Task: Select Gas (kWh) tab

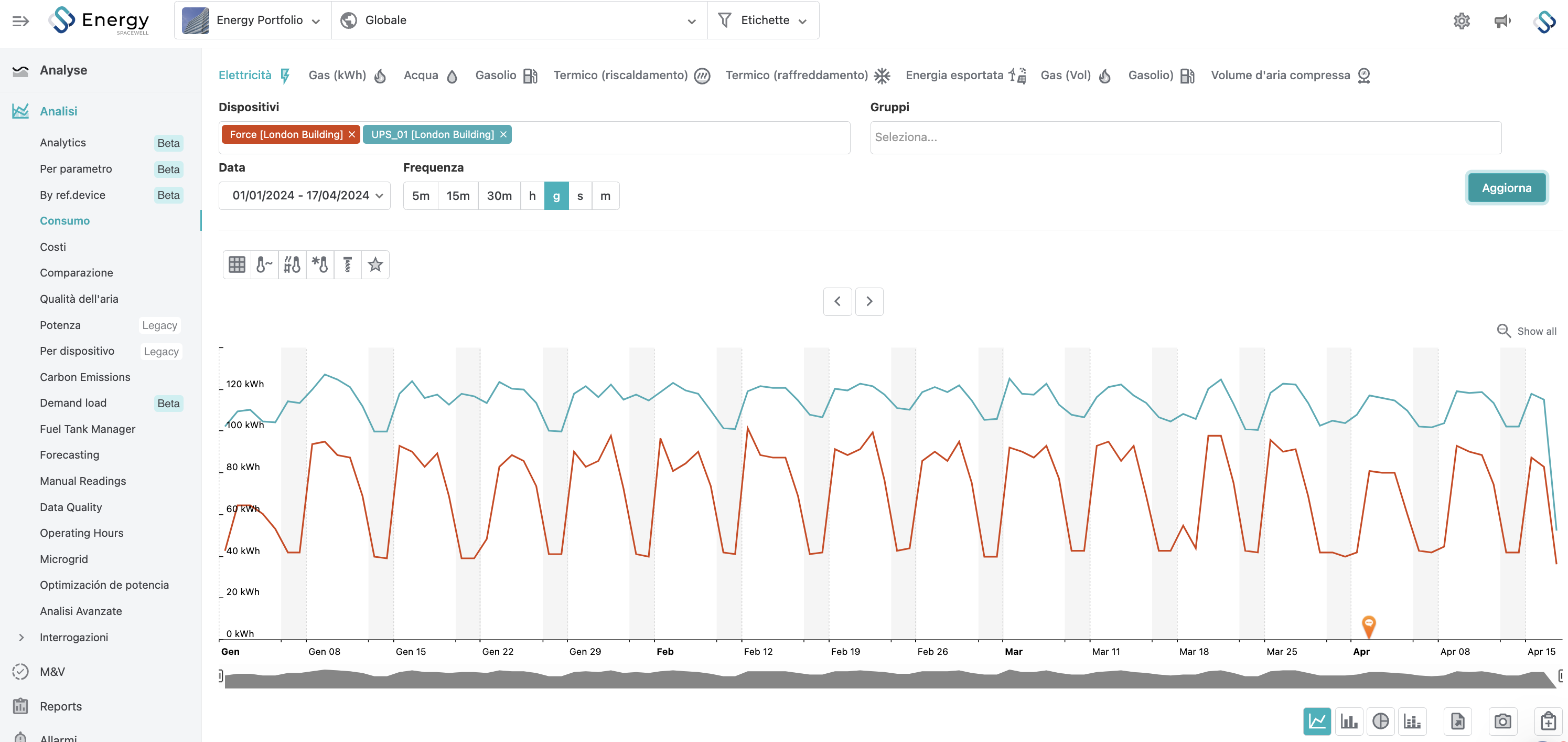Action: click(347, 76)
